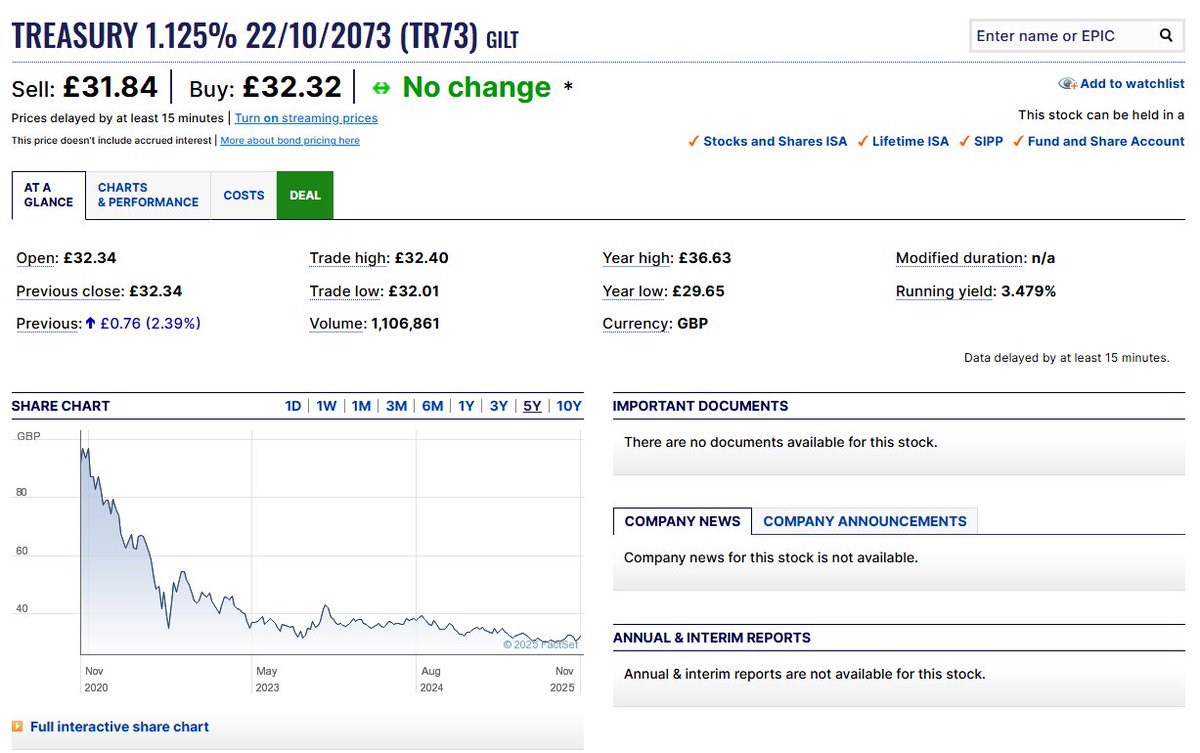Click the Year low label
1200x753 pixels.
[635, 291]
